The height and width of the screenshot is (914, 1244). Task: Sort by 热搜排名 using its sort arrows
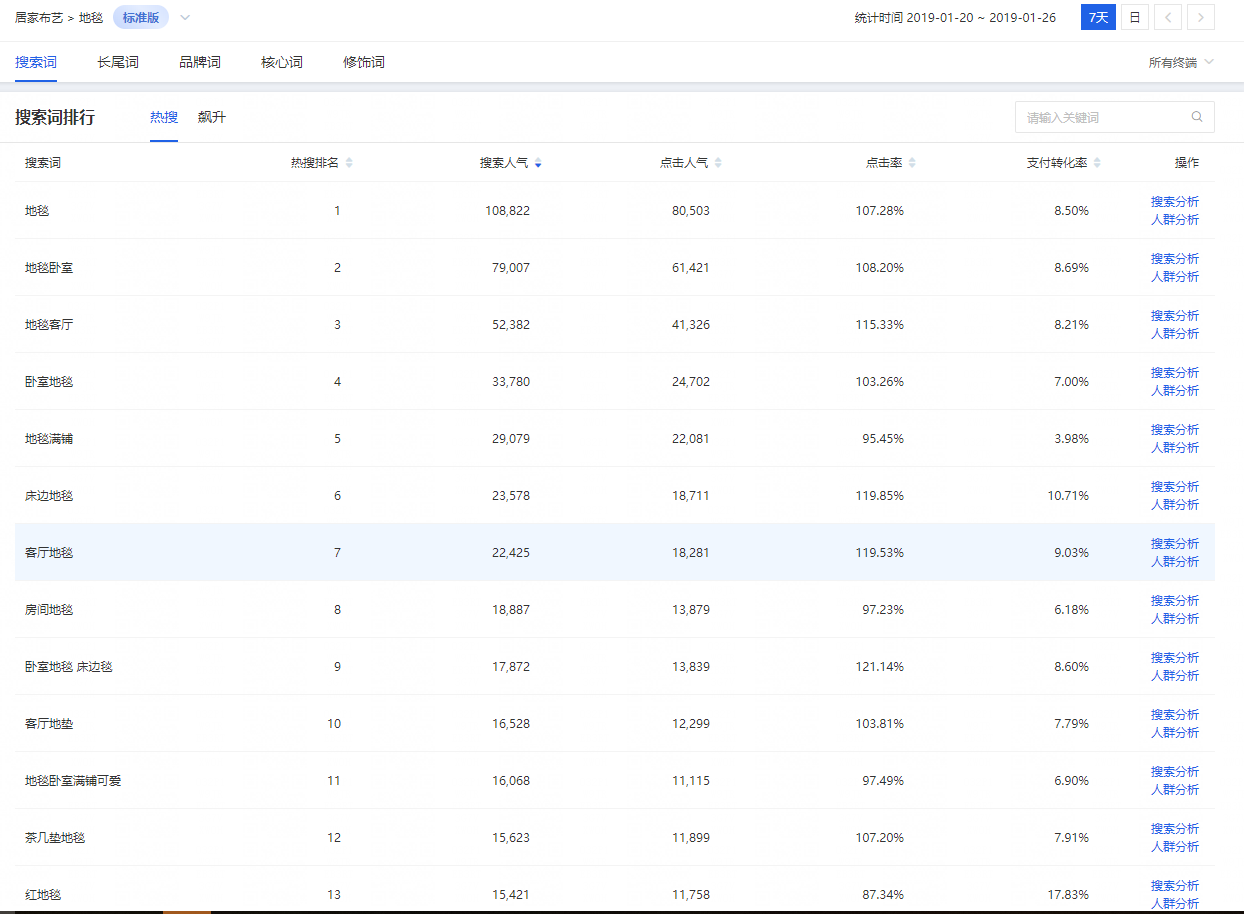click(x=349, y=163)
